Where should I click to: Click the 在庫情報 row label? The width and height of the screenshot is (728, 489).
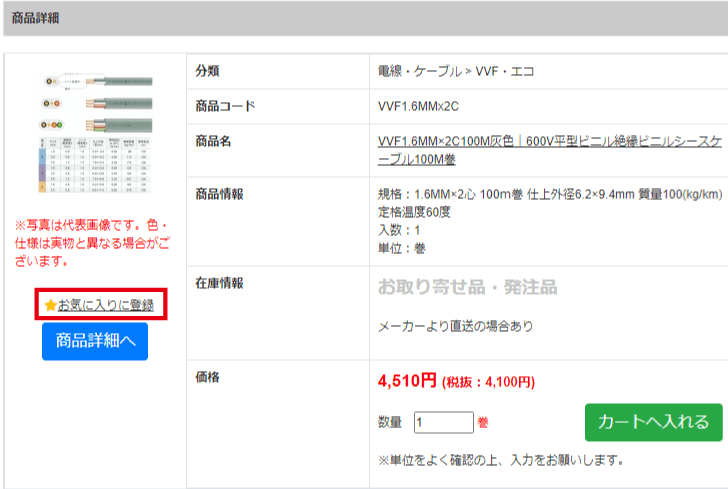(x=223, y=283)
